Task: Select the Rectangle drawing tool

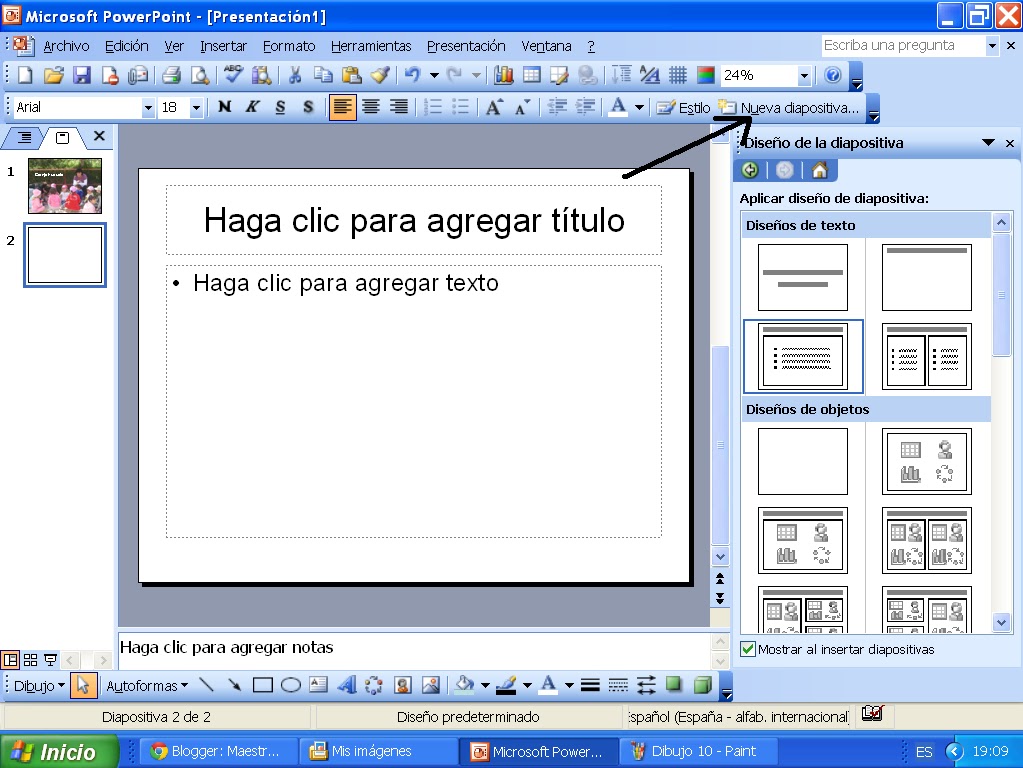Action: pyautogui.click(x=262, y=686)
